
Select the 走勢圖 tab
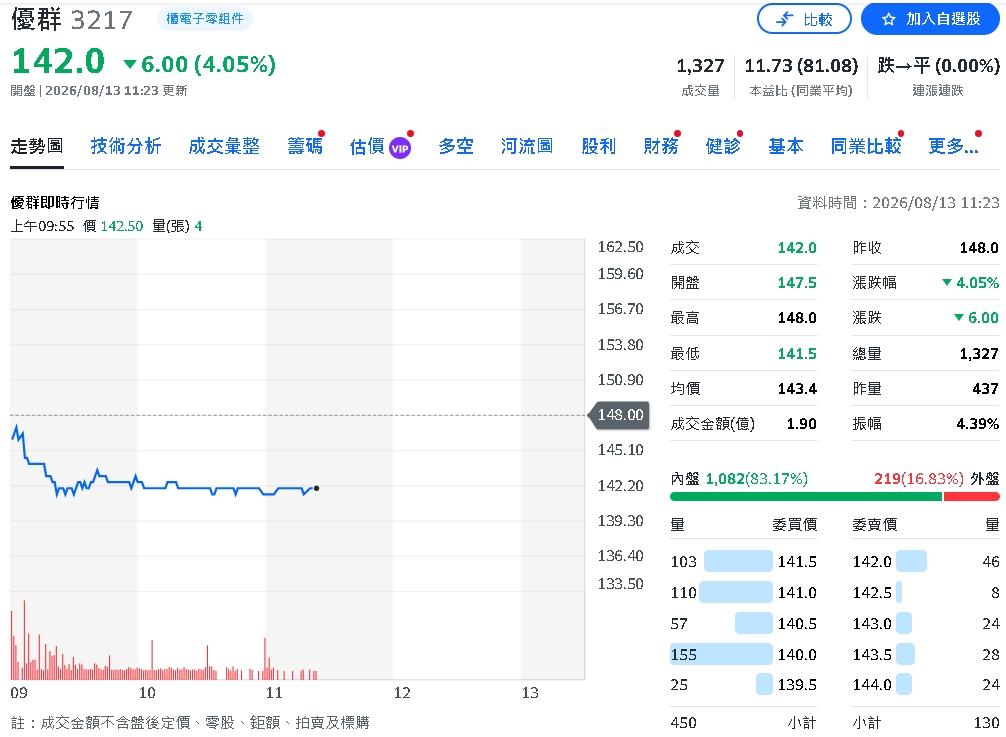(x=37, y=146)
